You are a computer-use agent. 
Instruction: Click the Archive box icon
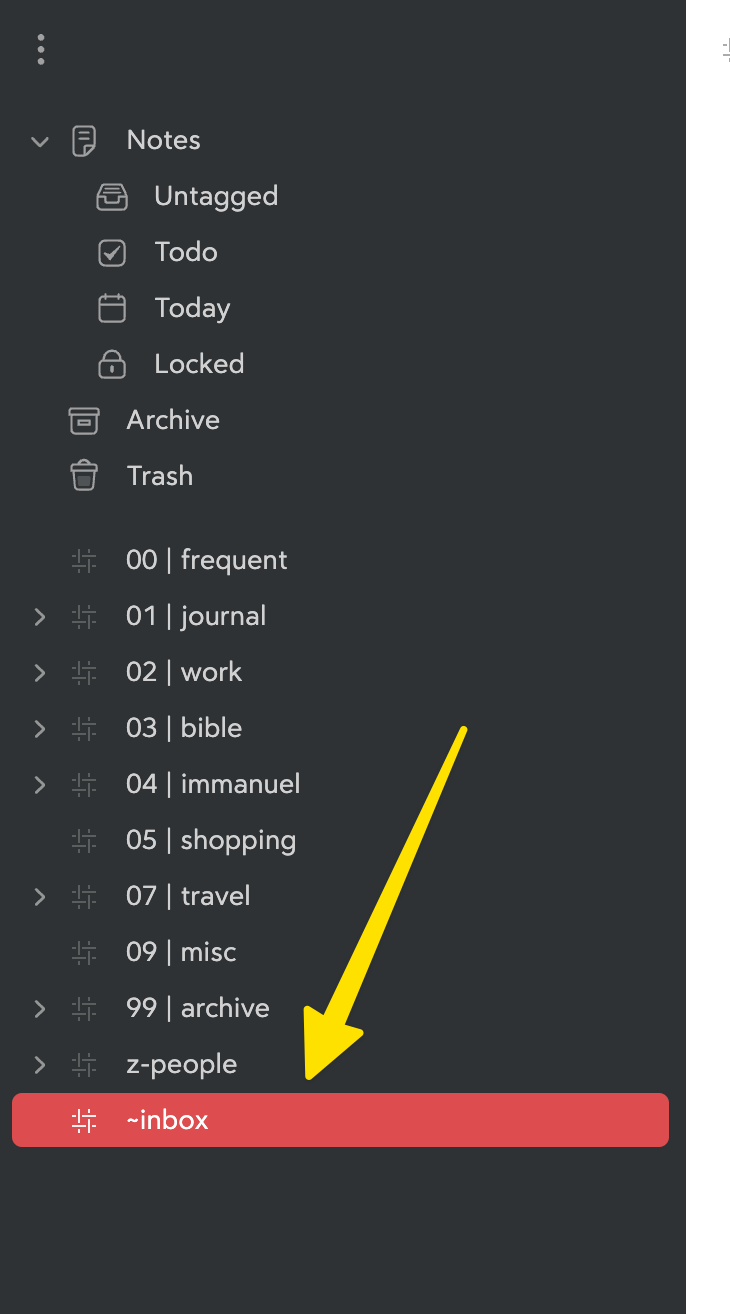84,420
